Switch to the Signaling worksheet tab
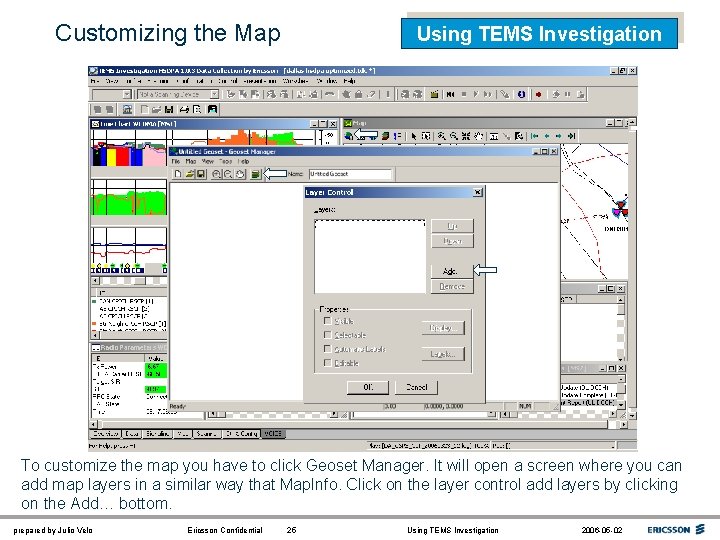Viewport: 720px width, 540px height. [x=157, y=434]
